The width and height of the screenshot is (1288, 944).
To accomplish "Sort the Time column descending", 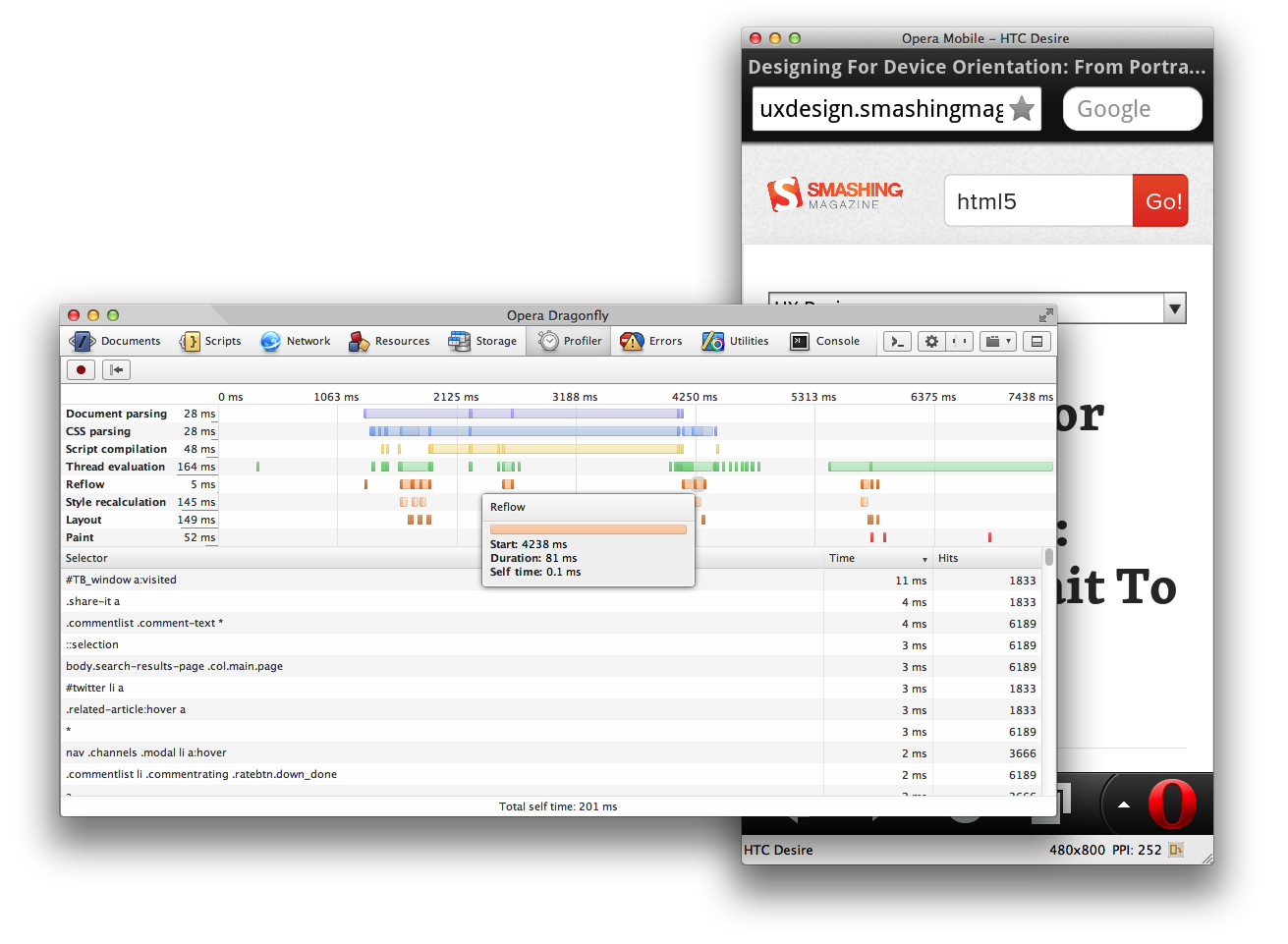I will tap(874, 558).
